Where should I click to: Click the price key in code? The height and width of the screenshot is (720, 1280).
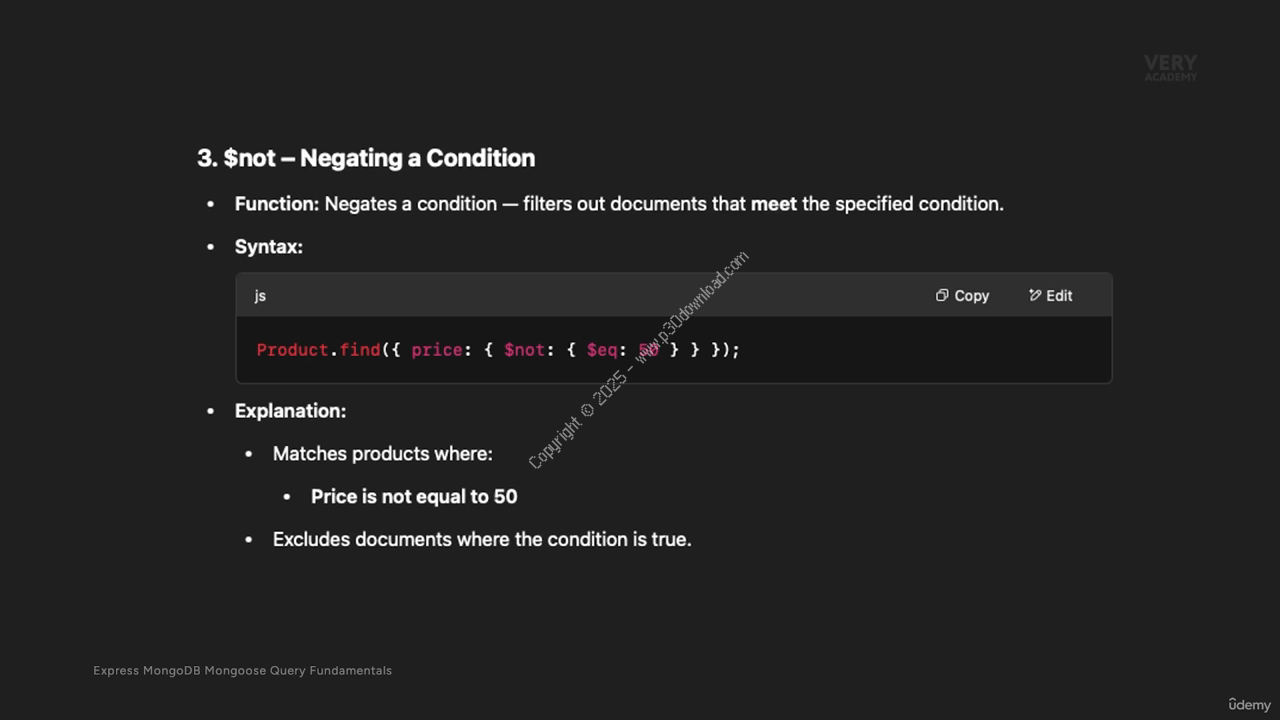(436, 349)
